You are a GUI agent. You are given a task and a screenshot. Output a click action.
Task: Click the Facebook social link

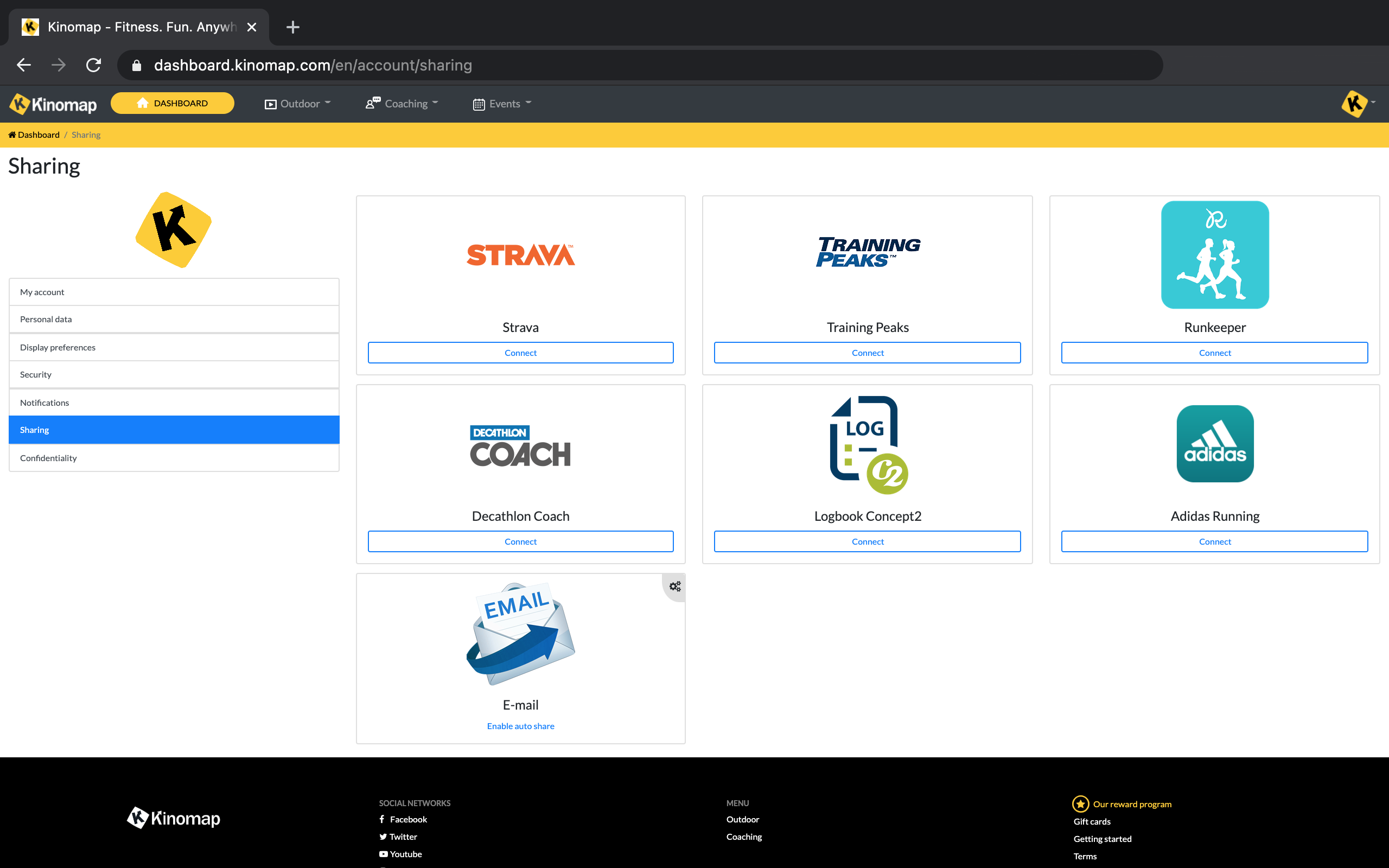tap(403, 818)
